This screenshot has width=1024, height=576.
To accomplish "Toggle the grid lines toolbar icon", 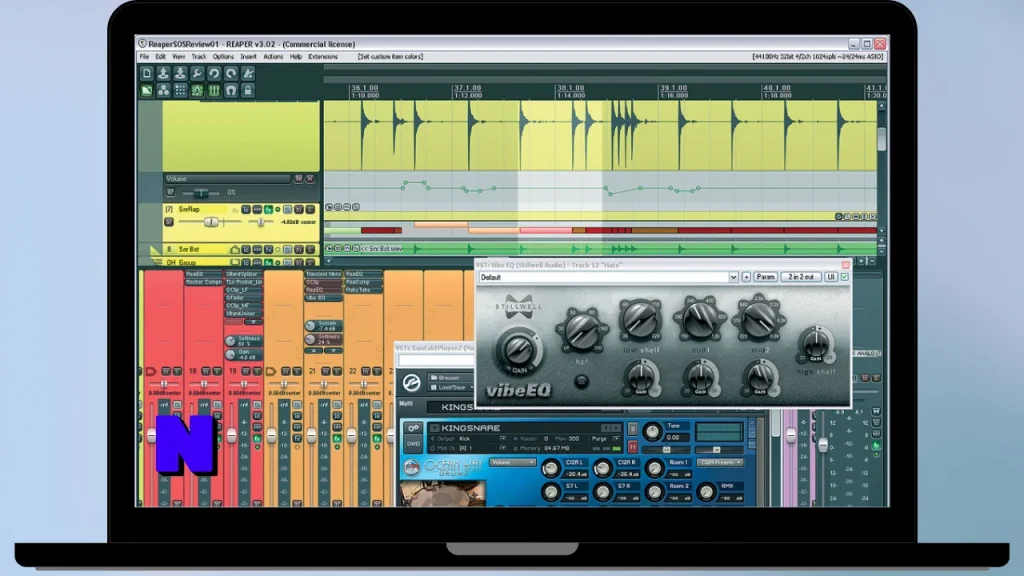I will (x=180, y=91).
